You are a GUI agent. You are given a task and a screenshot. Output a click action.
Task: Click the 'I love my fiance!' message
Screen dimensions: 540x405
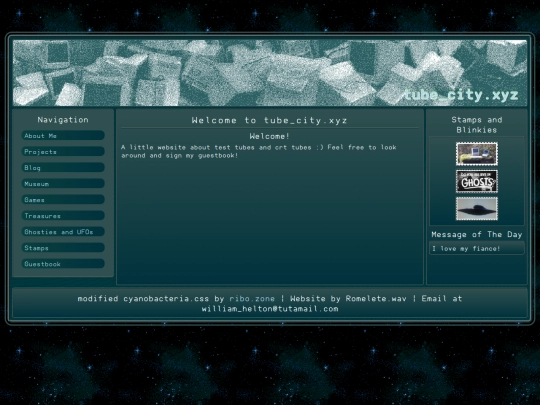click(466, 248)
